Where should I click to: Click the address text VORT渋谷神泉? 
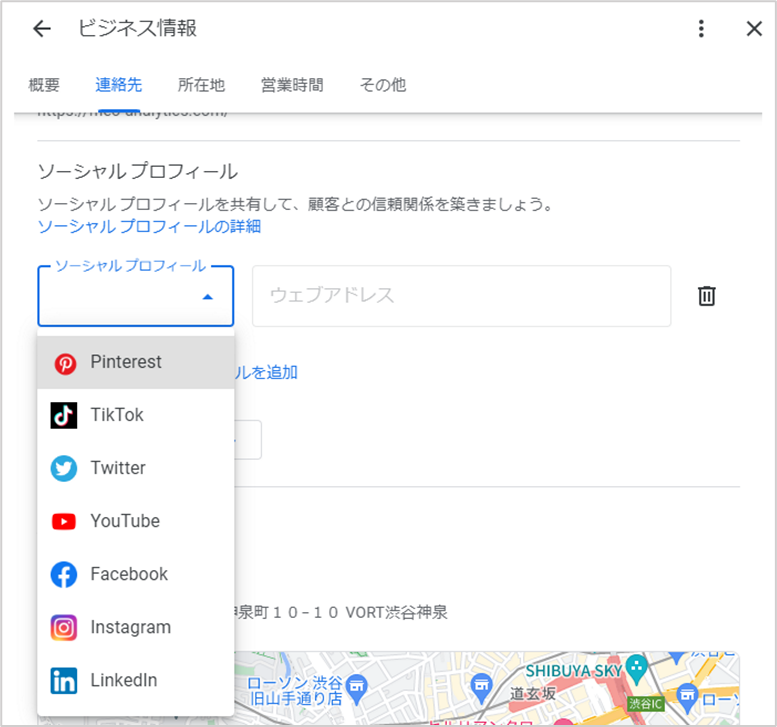coord(396,613)
